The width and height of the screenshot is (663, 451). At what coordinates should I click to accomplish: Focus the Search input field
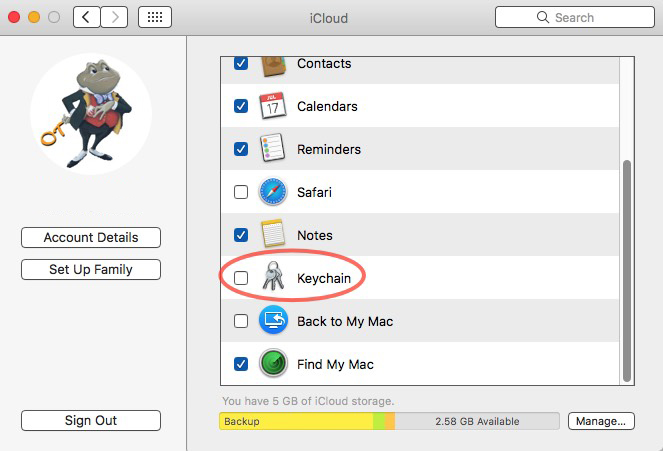coord(575,17)
